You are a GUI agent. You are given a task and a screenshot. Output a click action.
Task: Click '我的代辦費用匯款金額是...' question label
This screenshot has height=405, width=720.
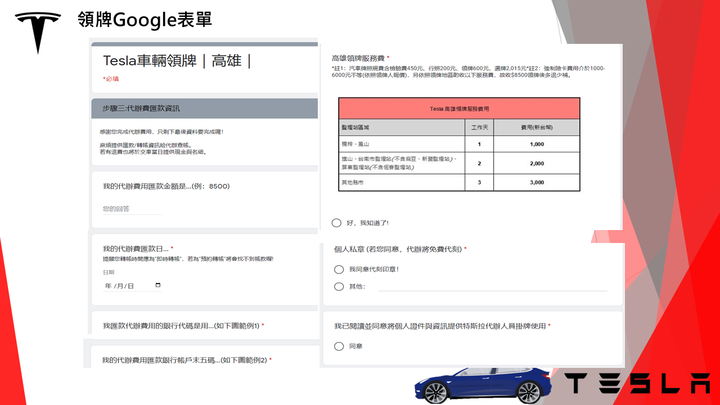(166, 186)
